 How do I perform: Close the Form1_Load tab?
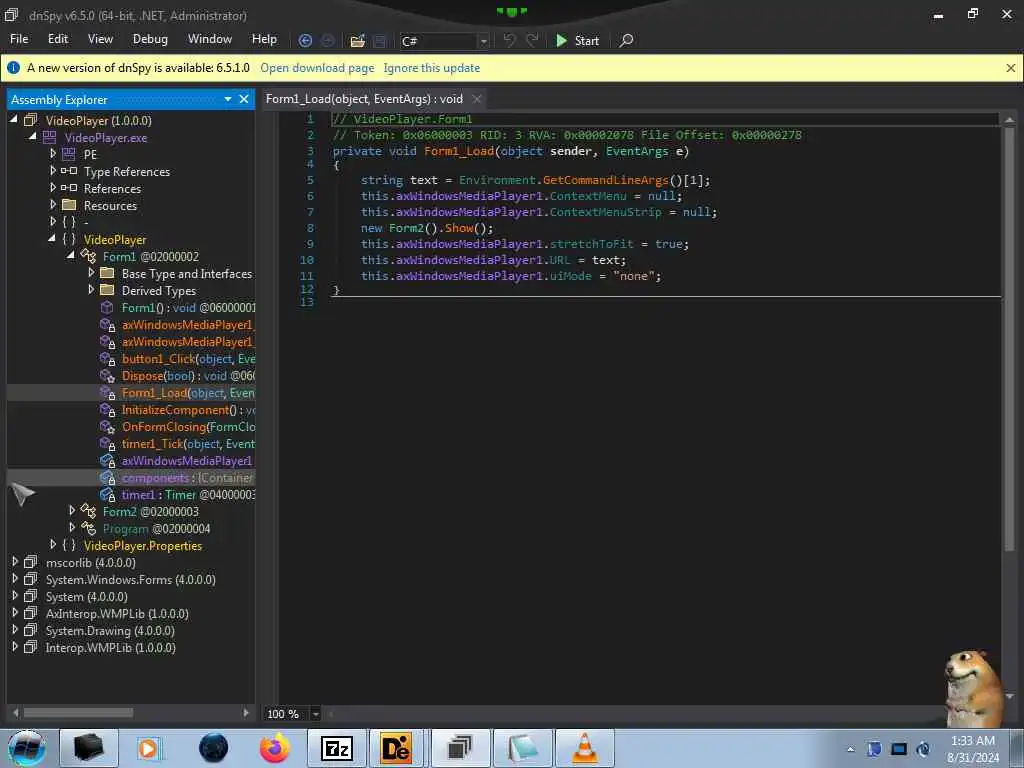(477, 99)
